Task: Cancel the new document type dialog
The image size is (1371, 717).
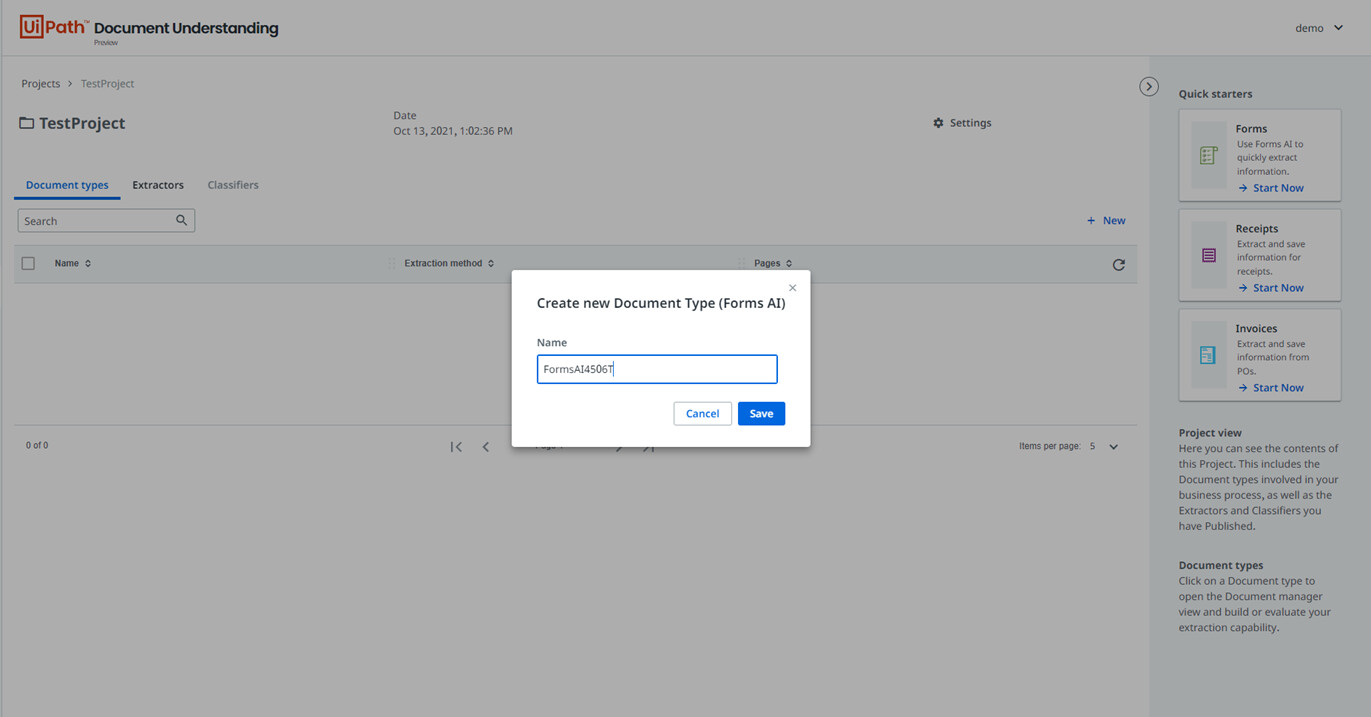Action: coord(702,414)
